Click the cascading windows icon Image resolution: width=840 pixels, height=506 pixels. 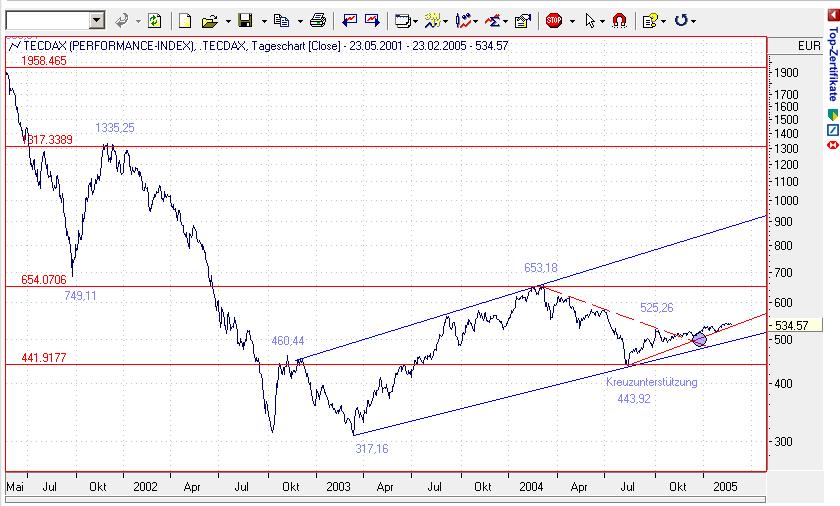[402, 21]
